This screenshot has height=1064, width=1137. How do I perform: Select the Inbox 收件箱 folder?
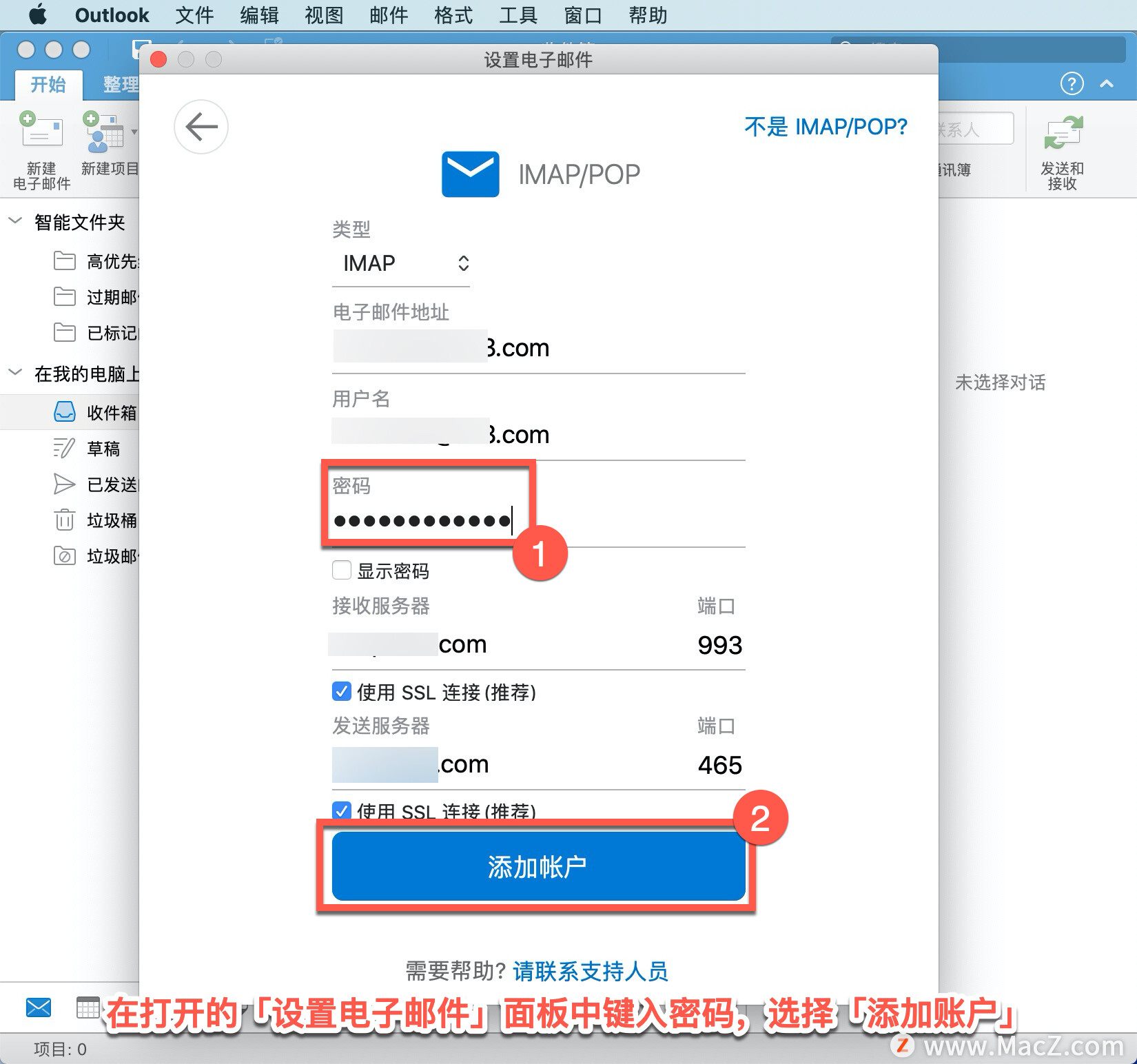coord(70,412)
